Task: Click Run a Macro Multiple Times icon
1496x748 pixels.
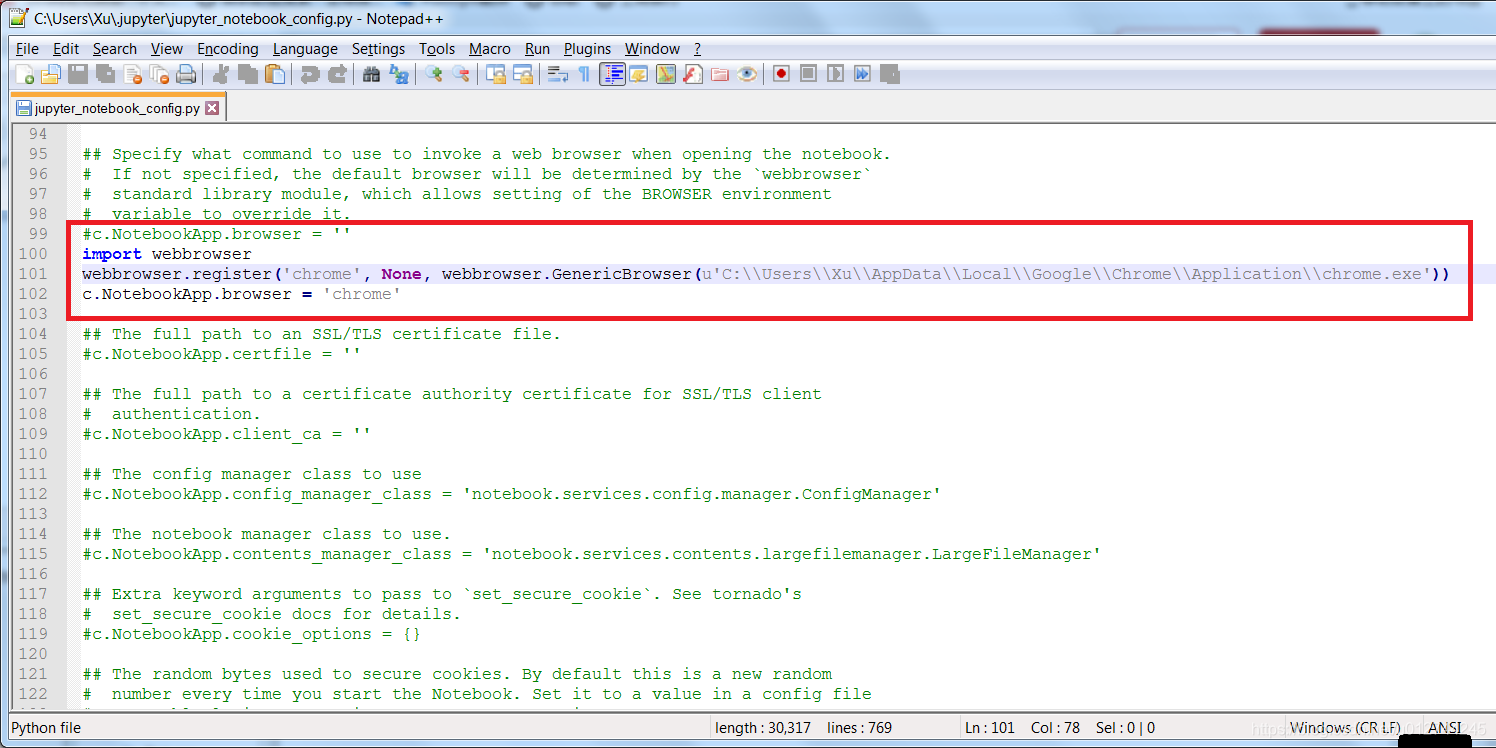Action: click(x=862, y=74)
